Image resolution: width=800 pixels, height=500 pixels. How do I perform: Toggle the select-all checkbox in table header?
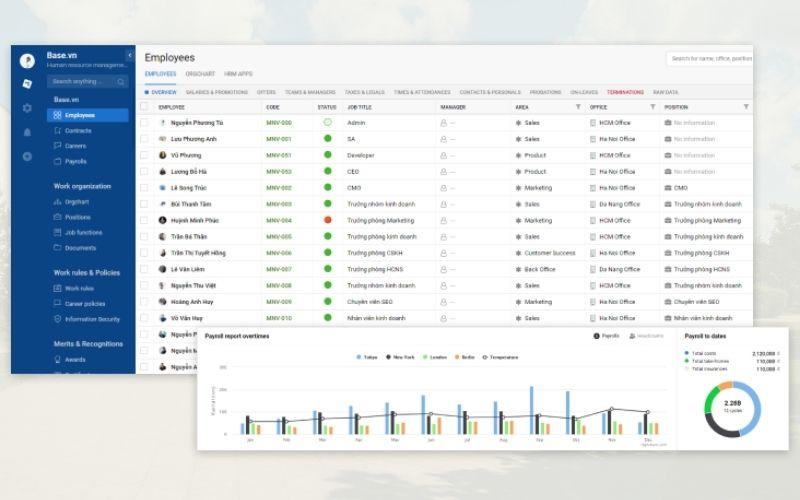(144, 106)
